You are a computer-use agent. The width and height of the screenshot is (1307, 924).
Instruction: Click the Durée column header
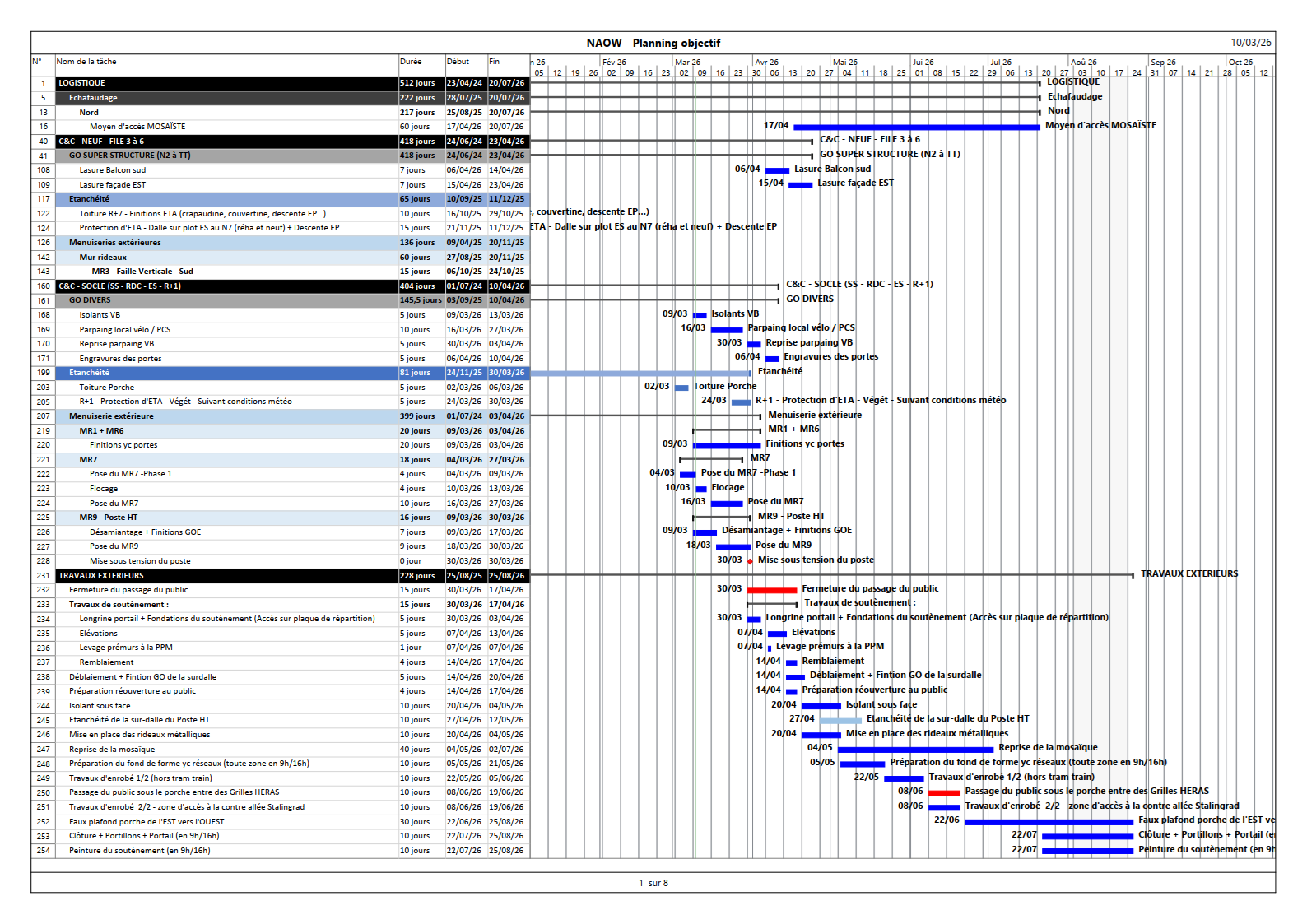pyautogui.click(x=411, y=62)
